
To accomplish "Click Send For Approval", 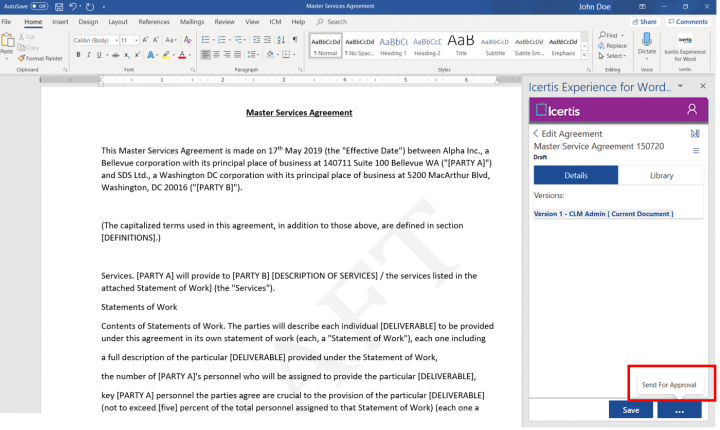I will pos(670,384).
